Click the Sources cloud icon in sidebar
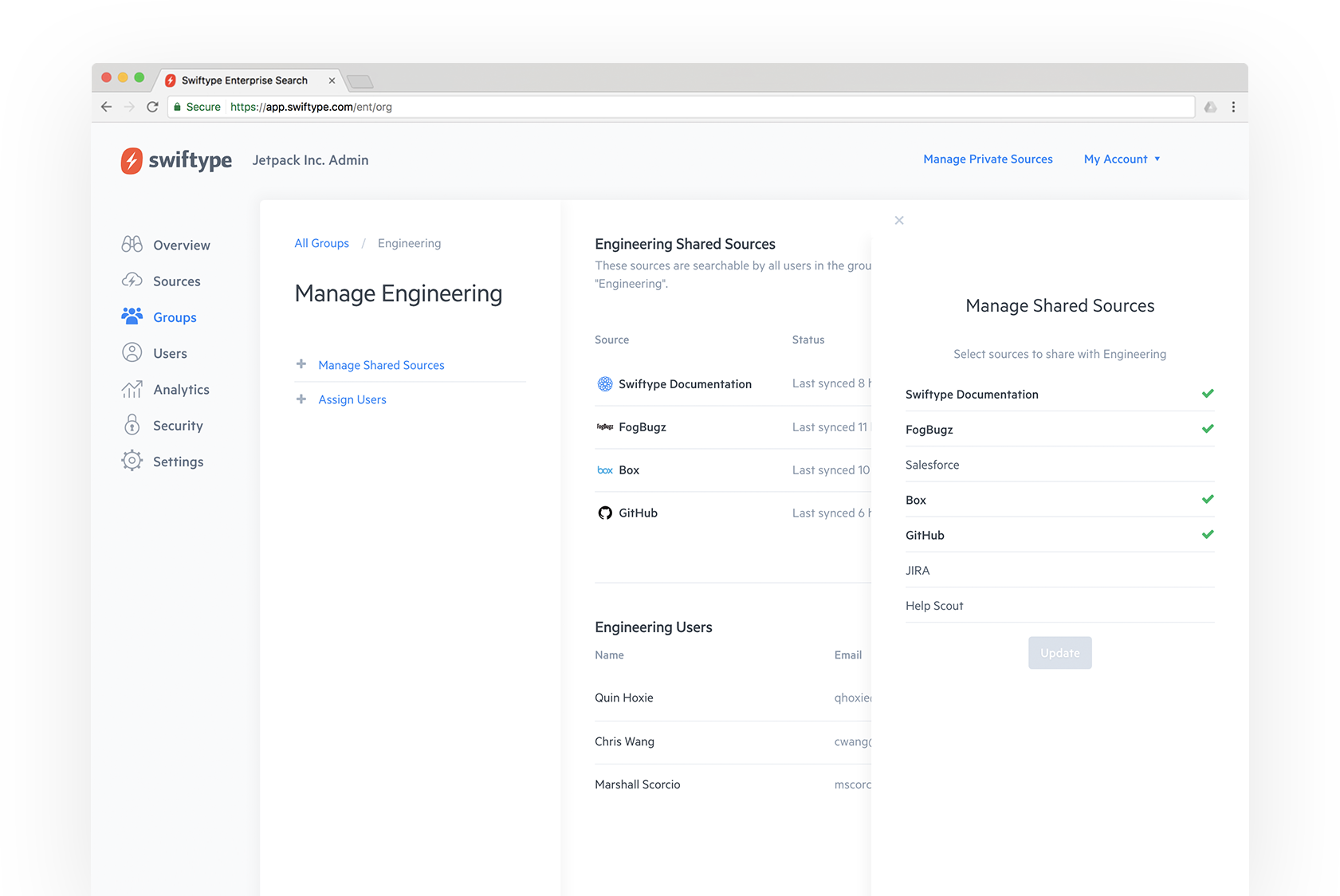This screenshot has width=1340, height=896. (x=132, y=281)
